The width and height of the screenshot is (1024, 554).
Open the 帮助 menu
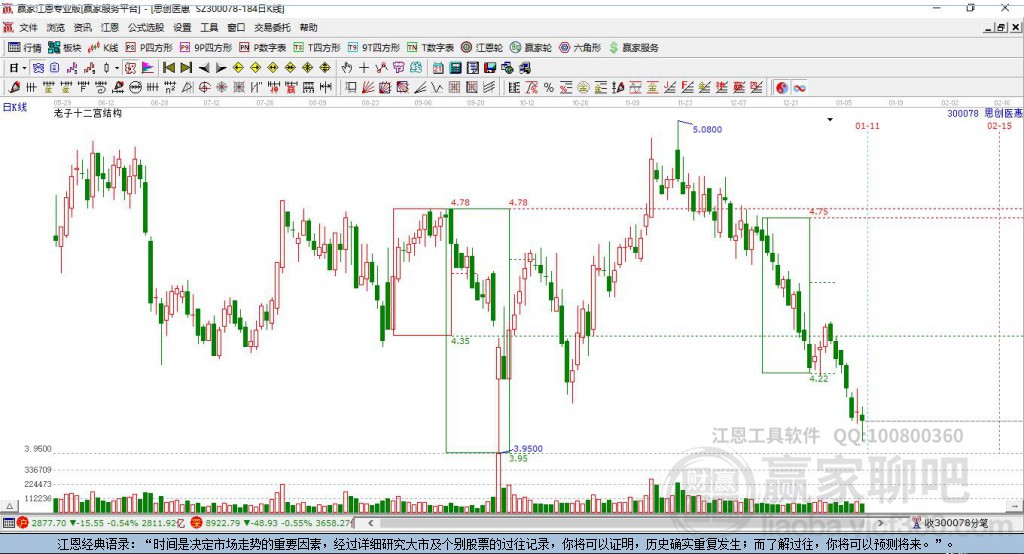tap(308, 27)
